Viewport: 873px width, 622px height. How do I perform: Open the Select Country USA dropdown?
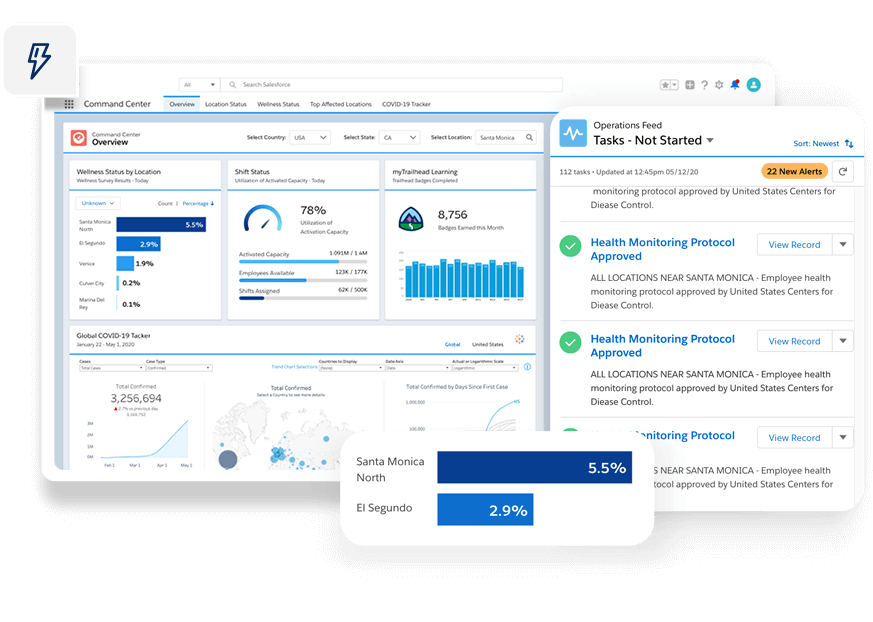pyautogui.click(x=310, y=138)
